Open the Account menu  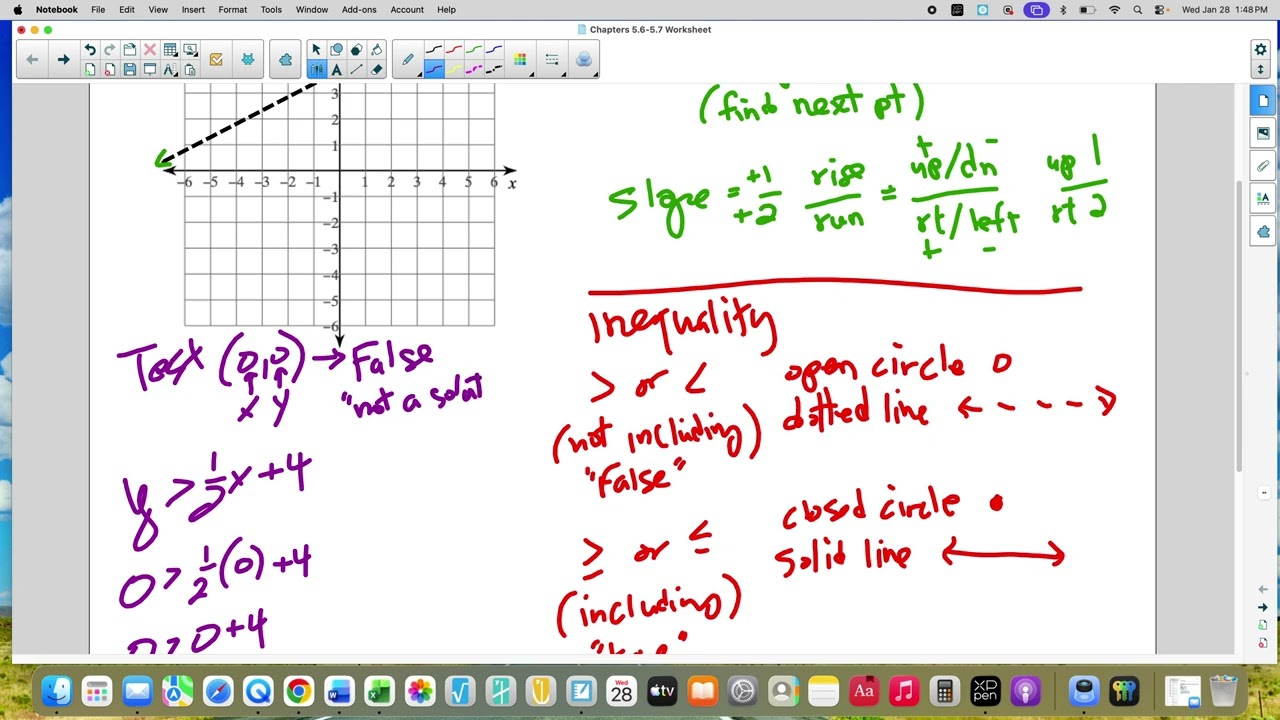click(407, 10)
